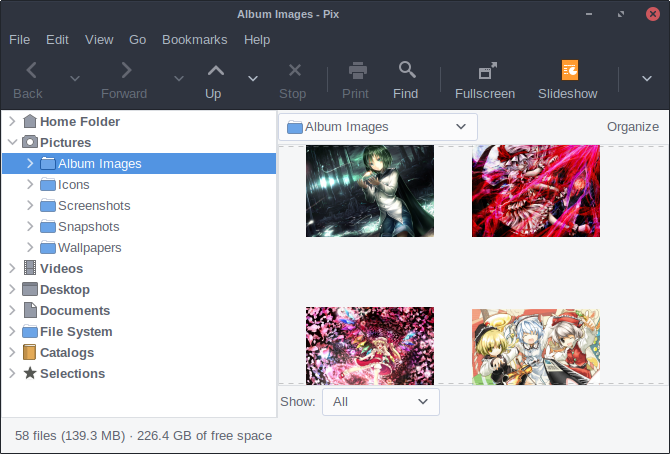Expand the Selections tree node
The width and height of the screenshot is (670, 454).
pyautogui.click(x=12, y=373)
